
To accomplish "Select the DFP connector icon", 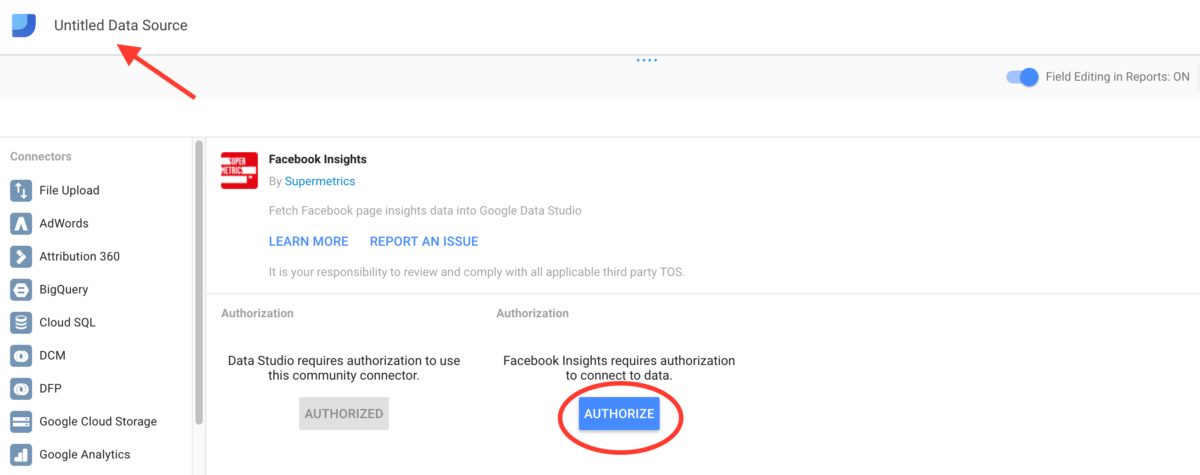I will pyautogui.click(x=22, y=388).
